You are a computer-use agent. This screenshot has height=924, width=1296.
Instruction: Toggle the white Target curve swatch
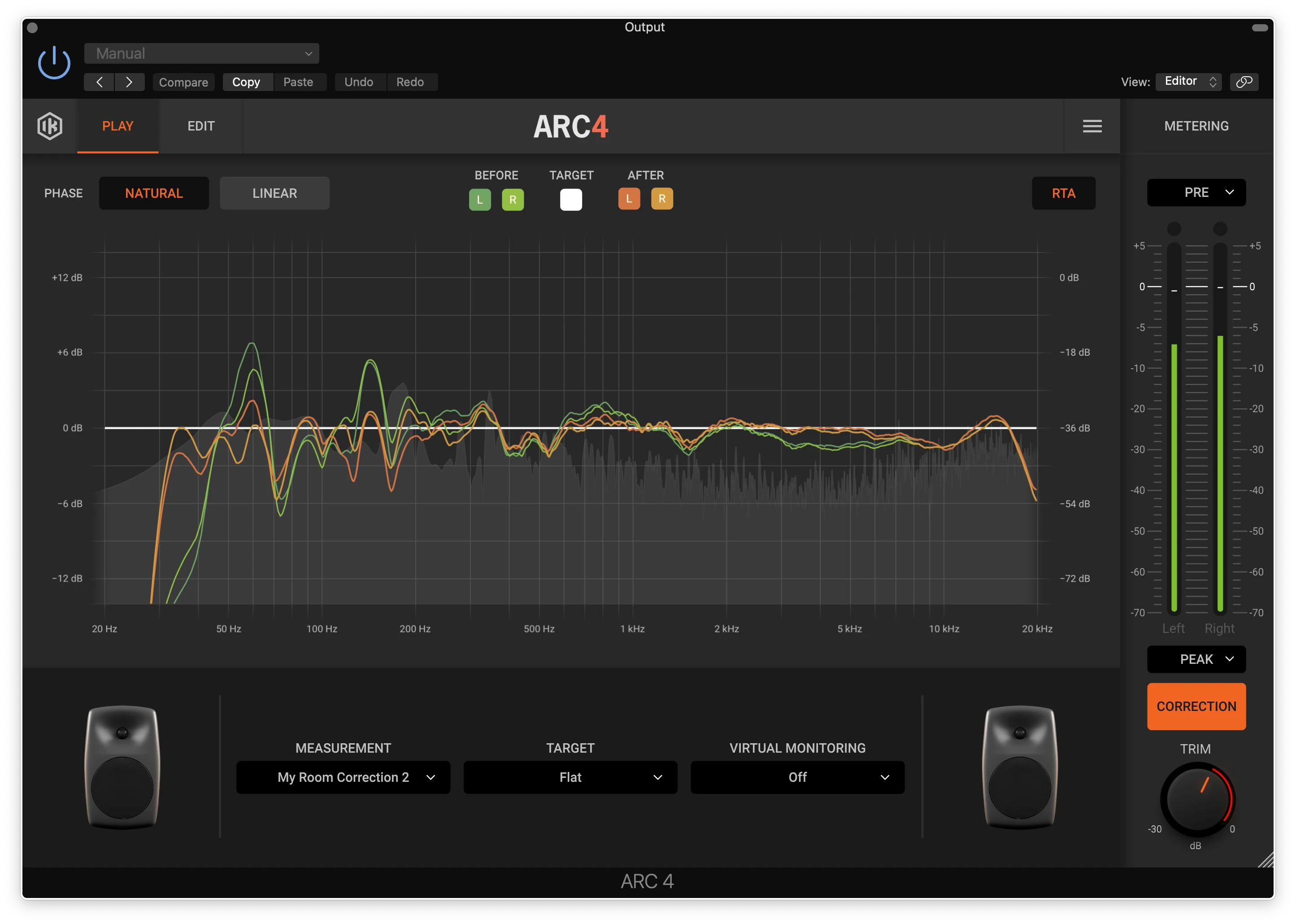pos(570,199)
